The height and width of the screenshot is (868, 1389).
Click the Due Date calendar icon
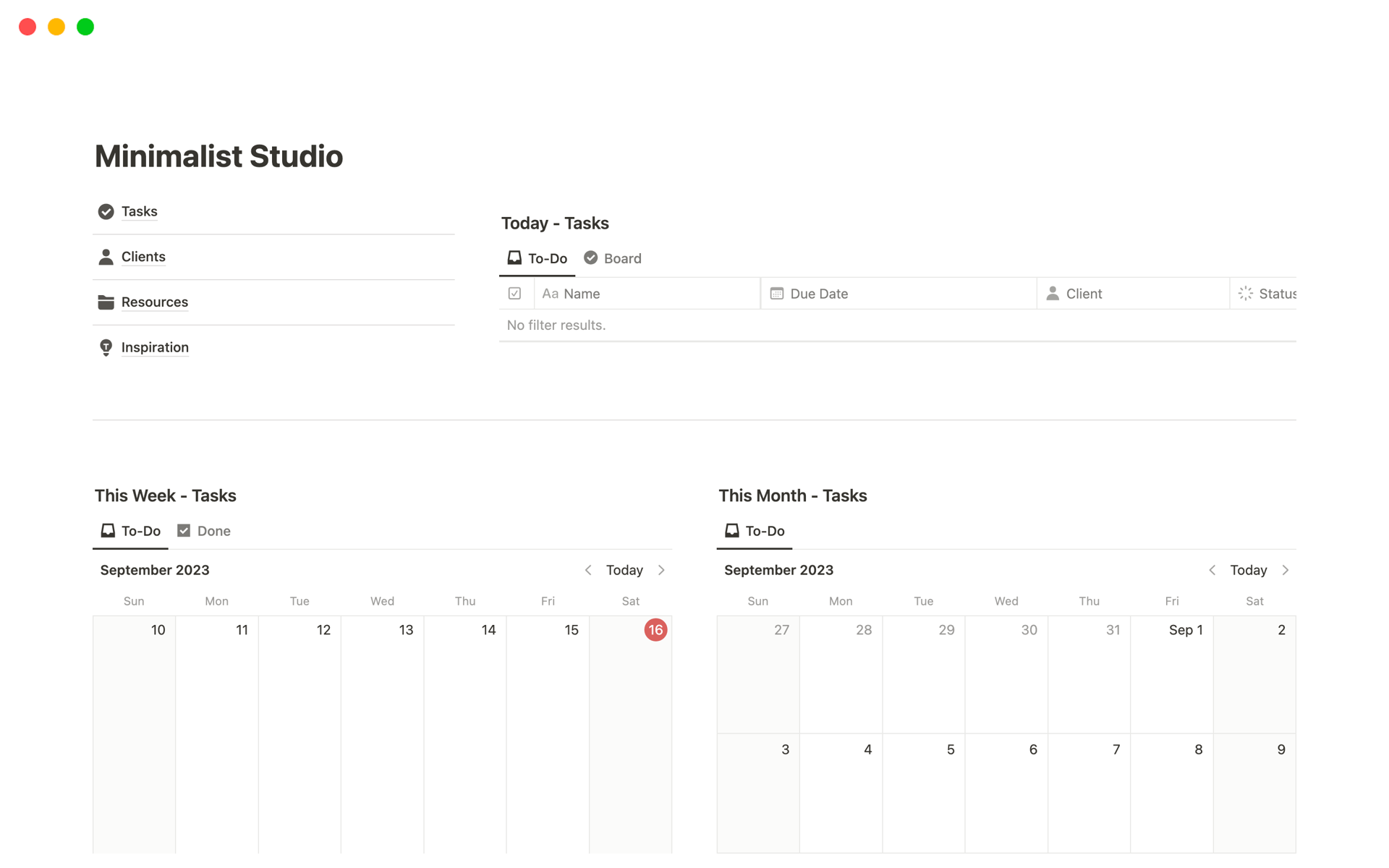click(776, 294)
